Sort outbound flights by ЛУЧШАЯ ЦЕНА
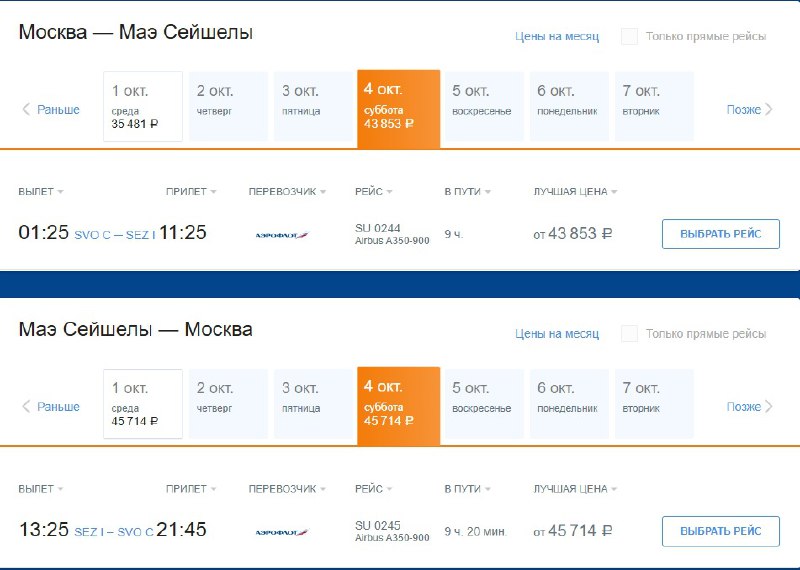The image size is (800, 570). (576, 192)
